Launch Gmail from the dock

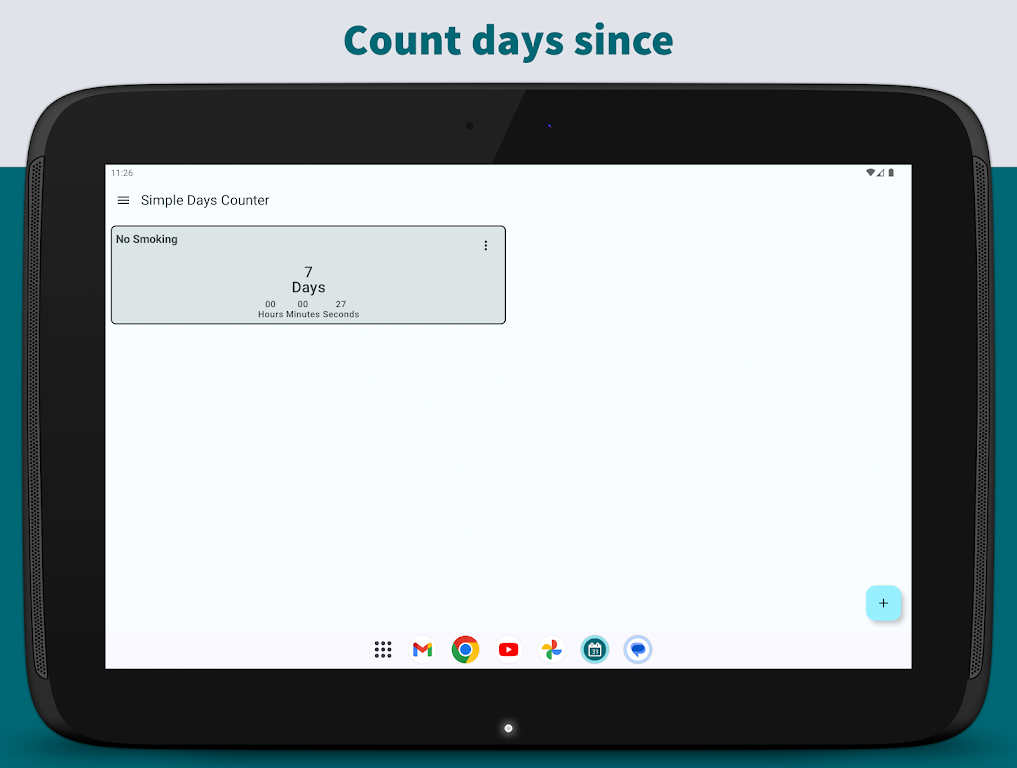pos(423,650)
